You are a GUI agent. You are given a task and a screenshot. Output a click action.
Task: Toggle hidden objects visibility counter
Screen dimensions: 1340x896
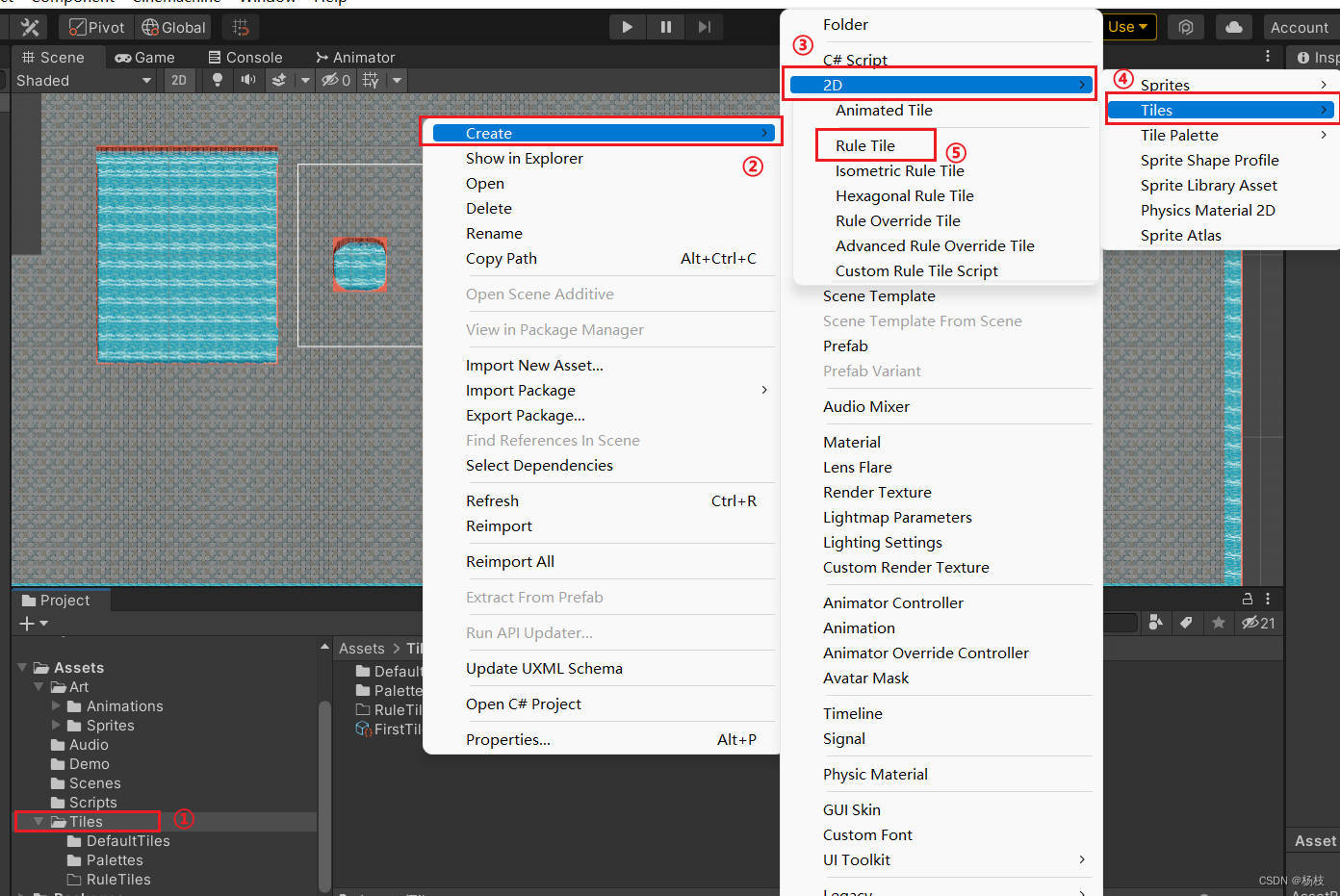point(336,81)
